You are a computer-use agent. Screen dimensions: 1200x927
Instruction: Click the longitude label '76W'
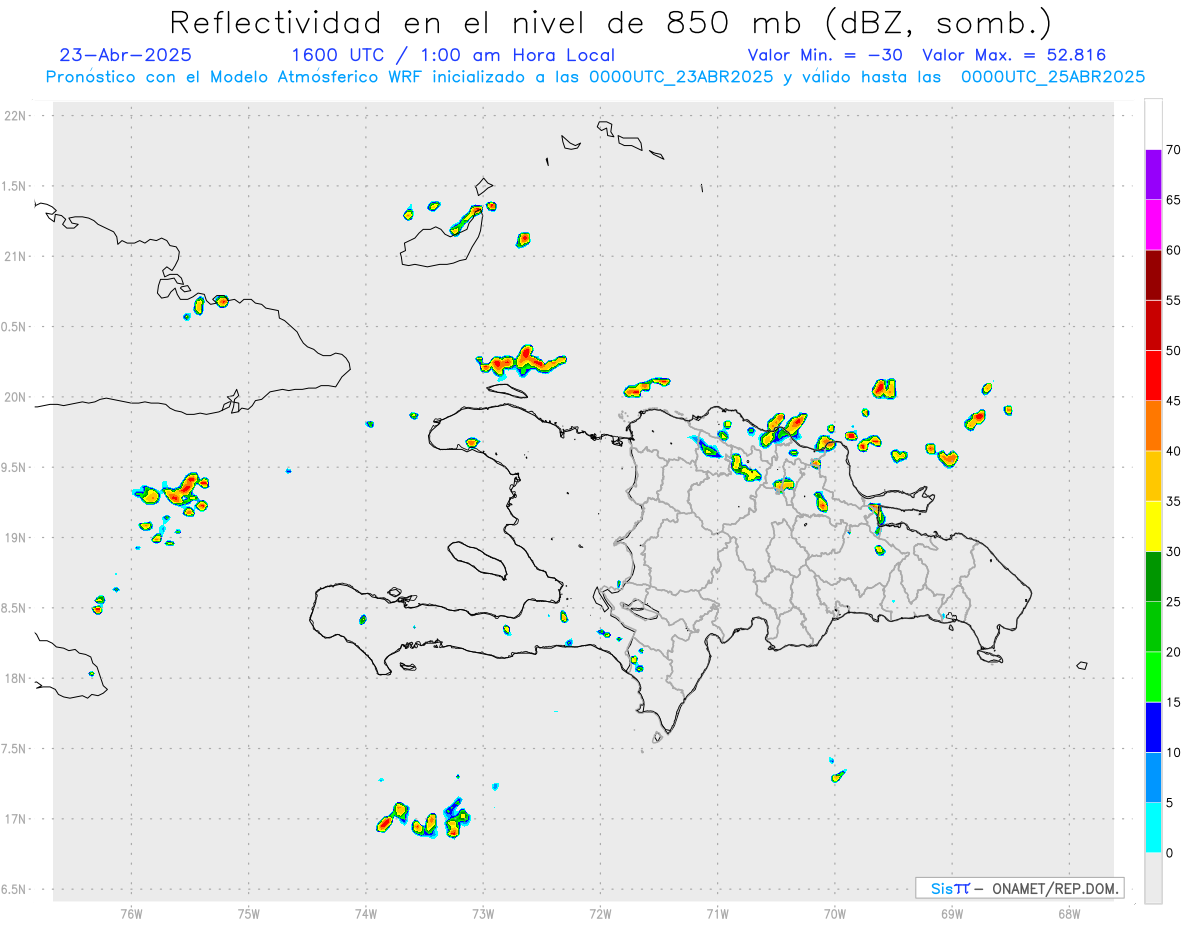tap(131, 914)
